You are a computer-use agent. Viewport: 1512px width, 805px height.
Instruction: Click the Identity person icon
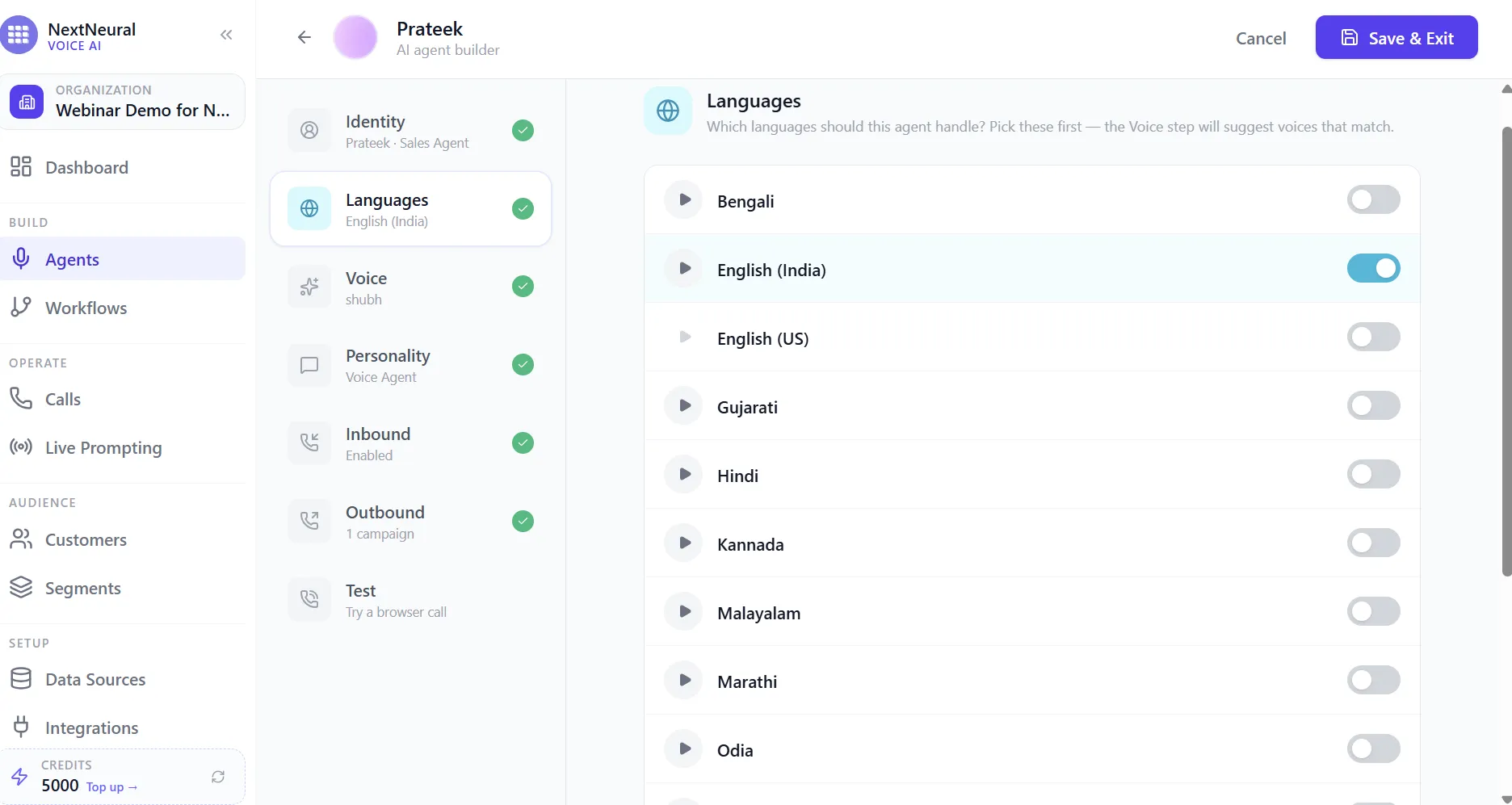[x=309, y=130]
